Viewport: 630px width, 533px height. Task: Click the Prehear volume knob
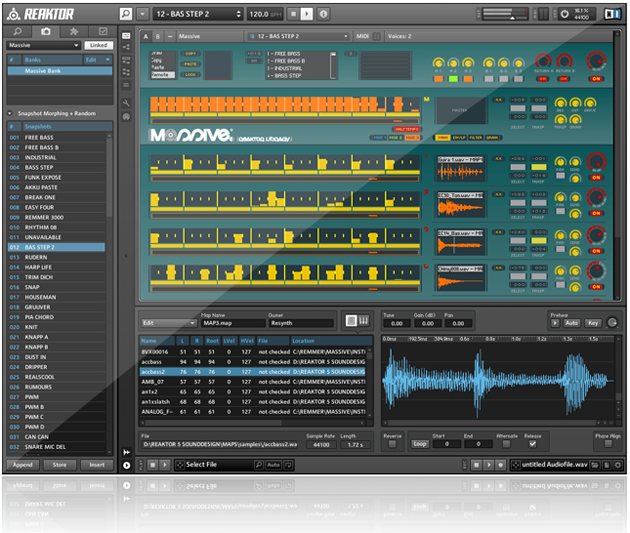click(612, 323)
